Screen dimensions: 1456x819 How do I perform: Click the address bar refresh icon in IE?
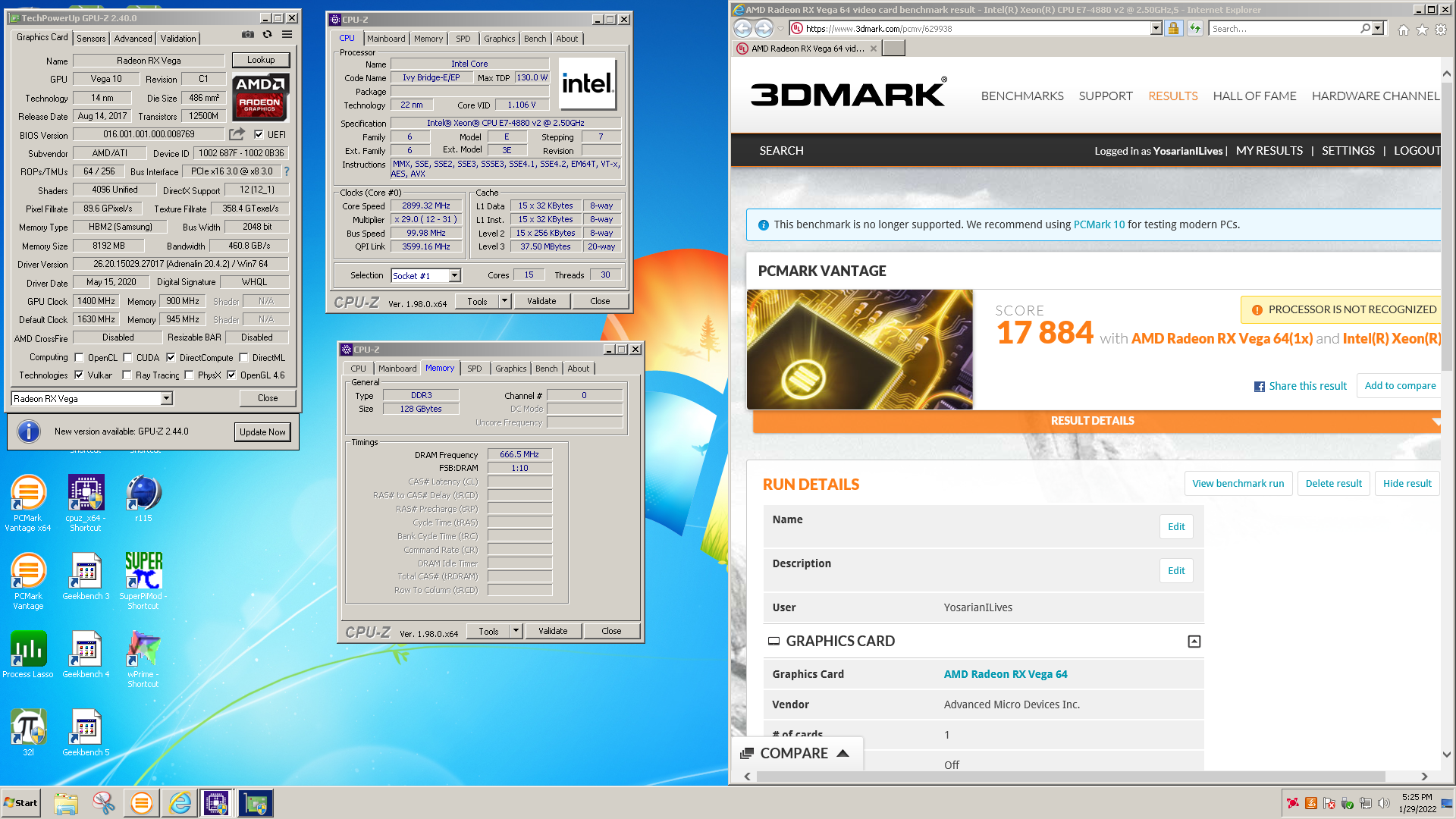[1195, 28]
